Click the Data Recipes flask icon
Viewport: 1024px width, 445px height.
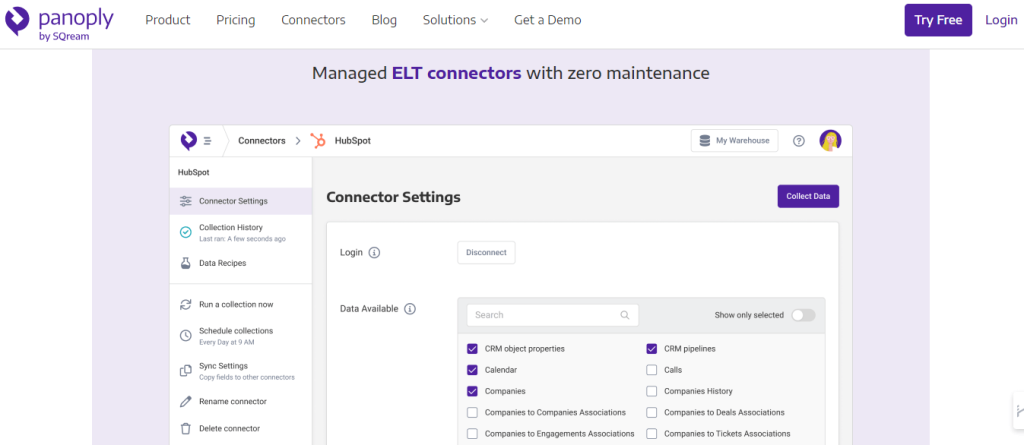[185, 263]
